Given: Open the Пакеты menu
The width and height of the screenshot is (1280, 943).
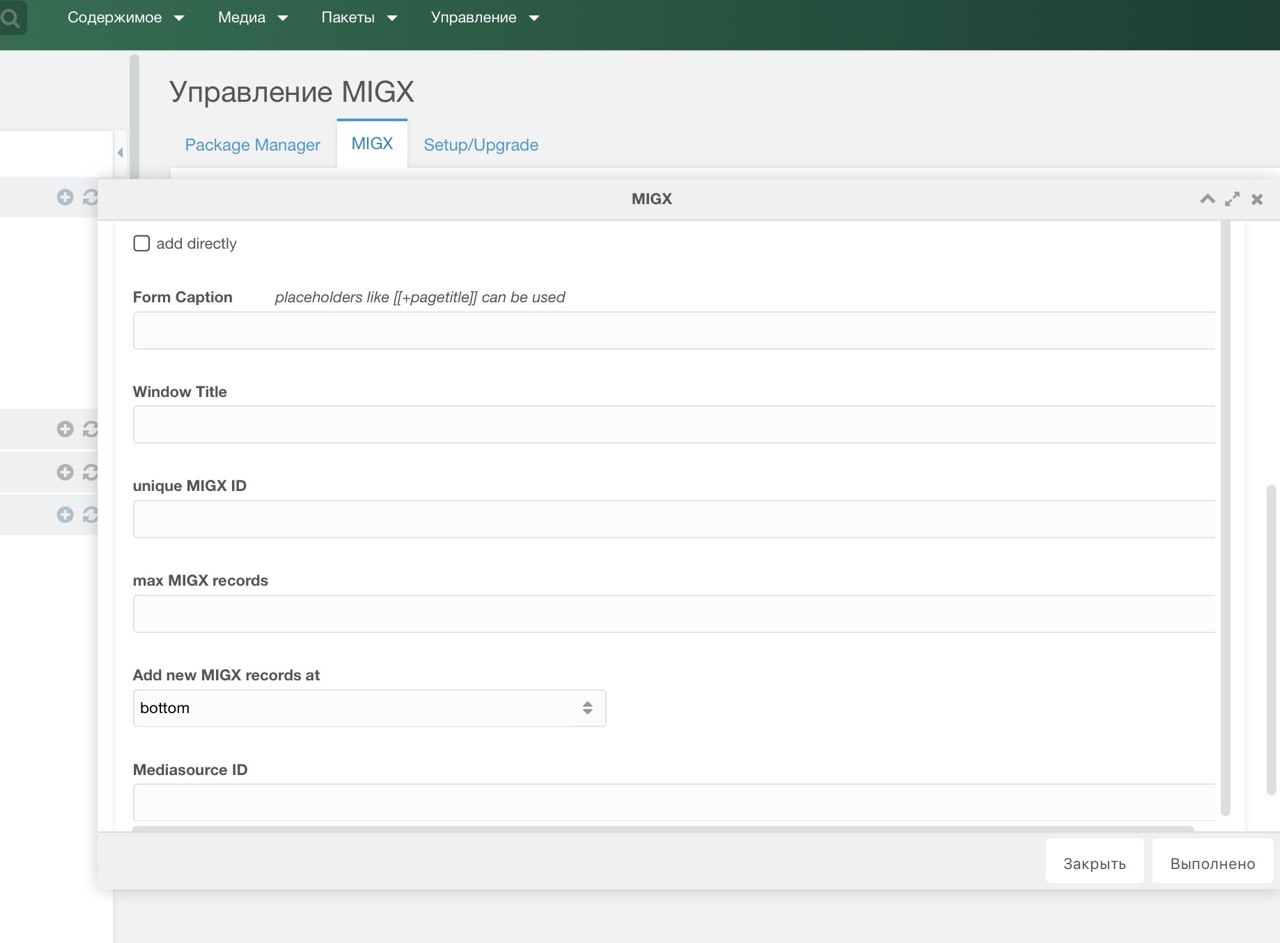Looking at the screenshot, I should point(359,18).
